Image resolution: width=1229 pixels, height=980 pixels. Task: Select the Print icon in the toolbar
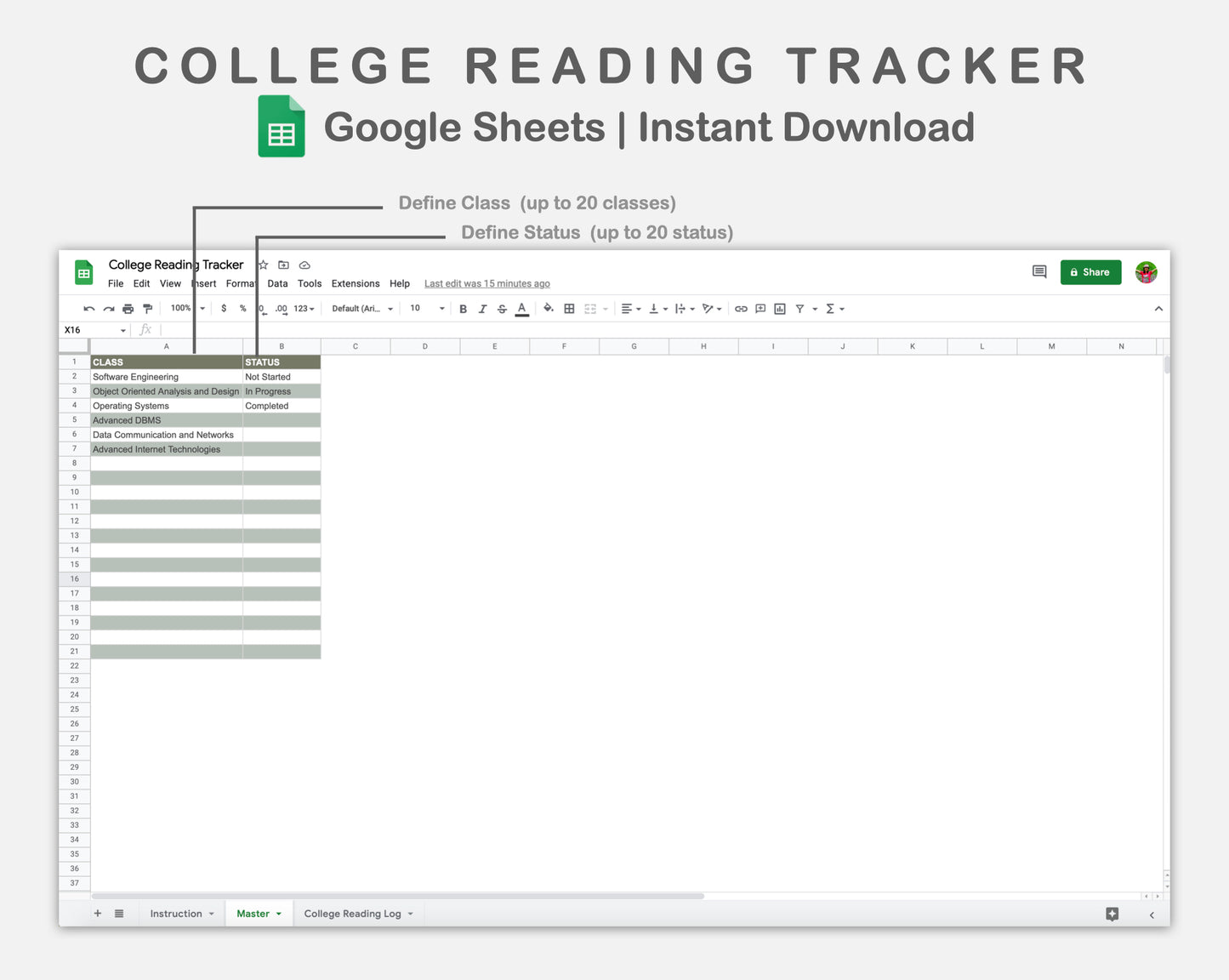pos(128,308)
